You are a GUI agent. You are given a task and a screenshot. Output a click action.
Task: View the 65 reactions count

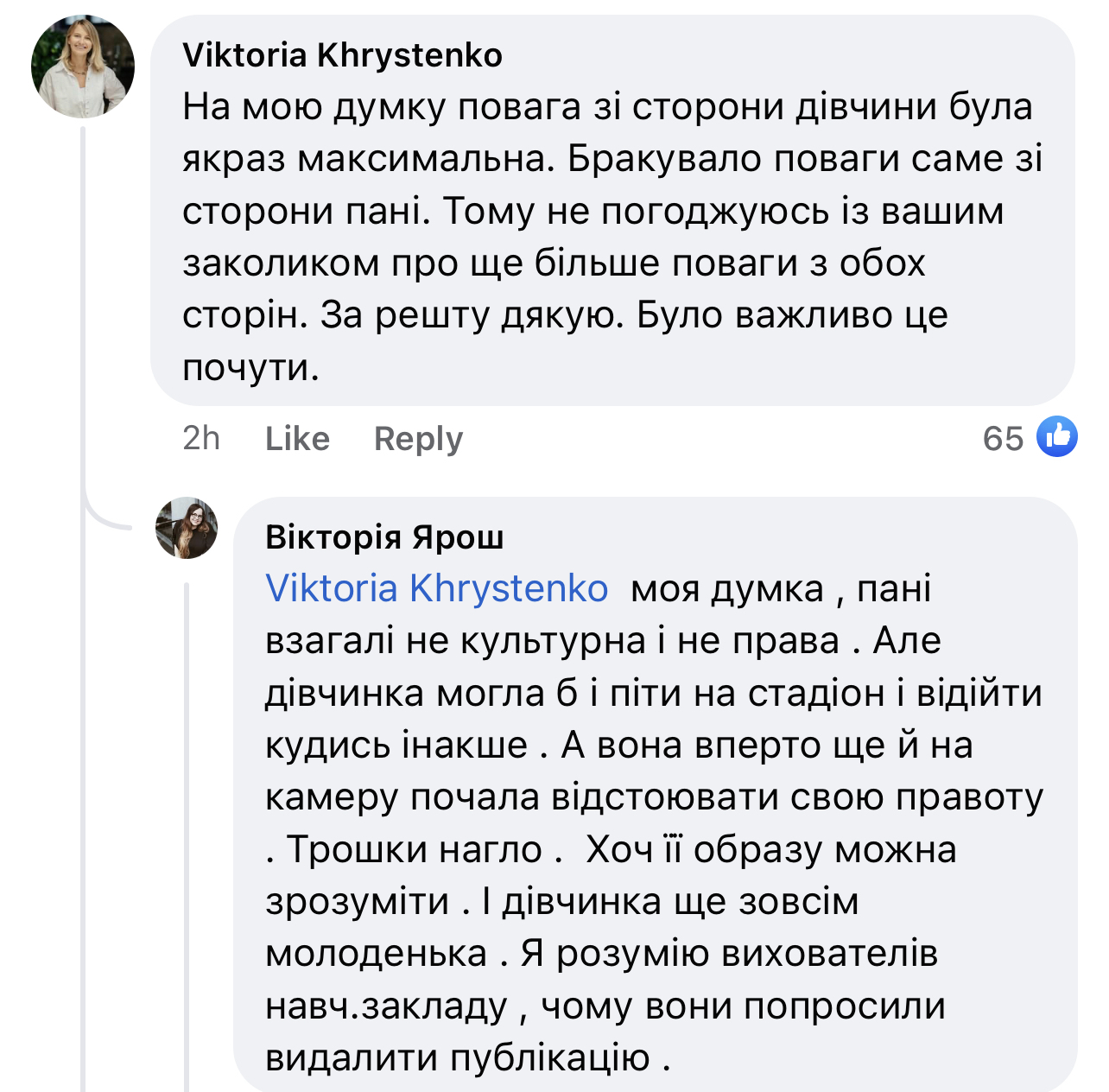pos(1003,439)
